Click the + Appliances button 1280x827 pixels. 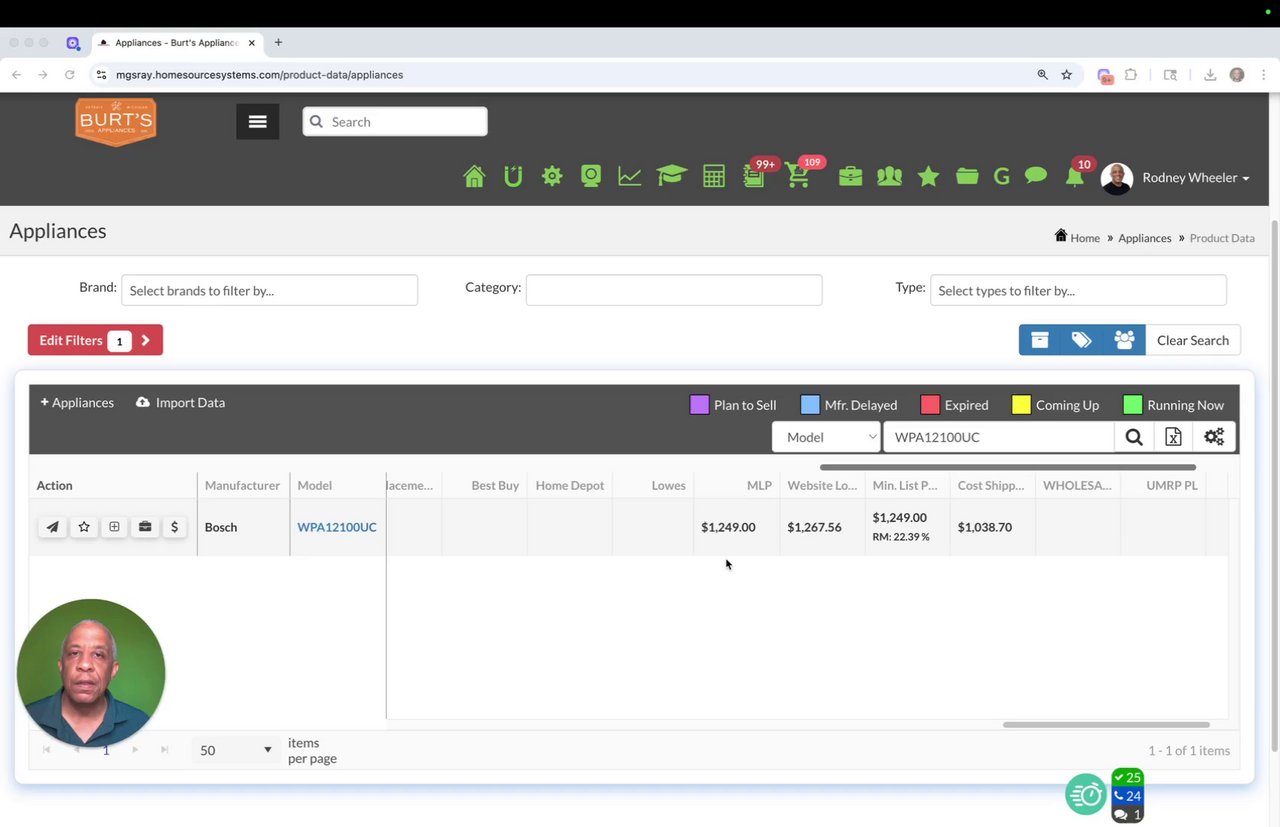pos(77,402)
